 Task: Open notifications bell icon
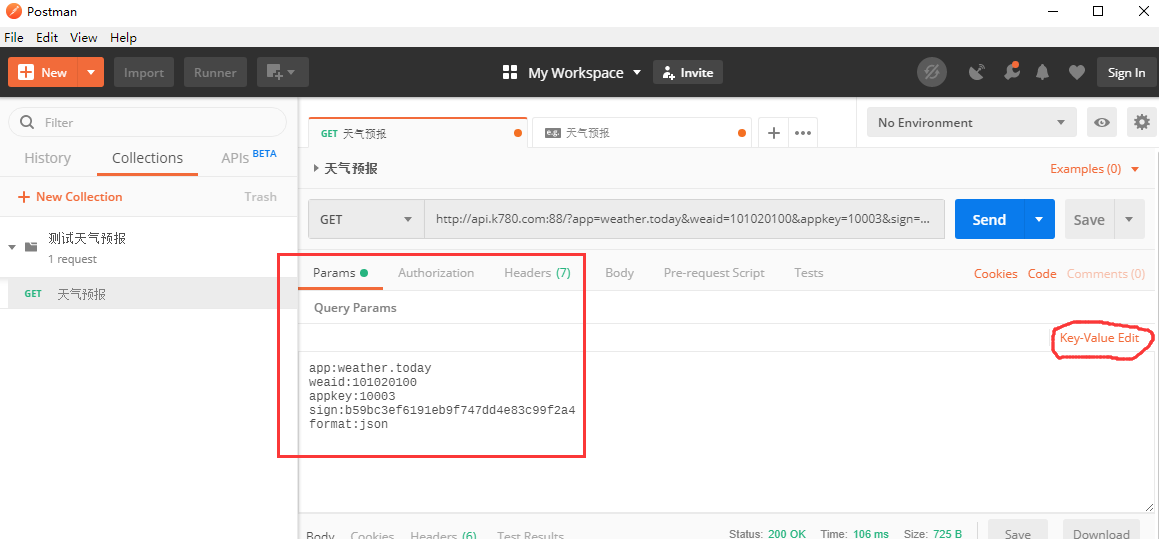click(x=1042, y=72)
